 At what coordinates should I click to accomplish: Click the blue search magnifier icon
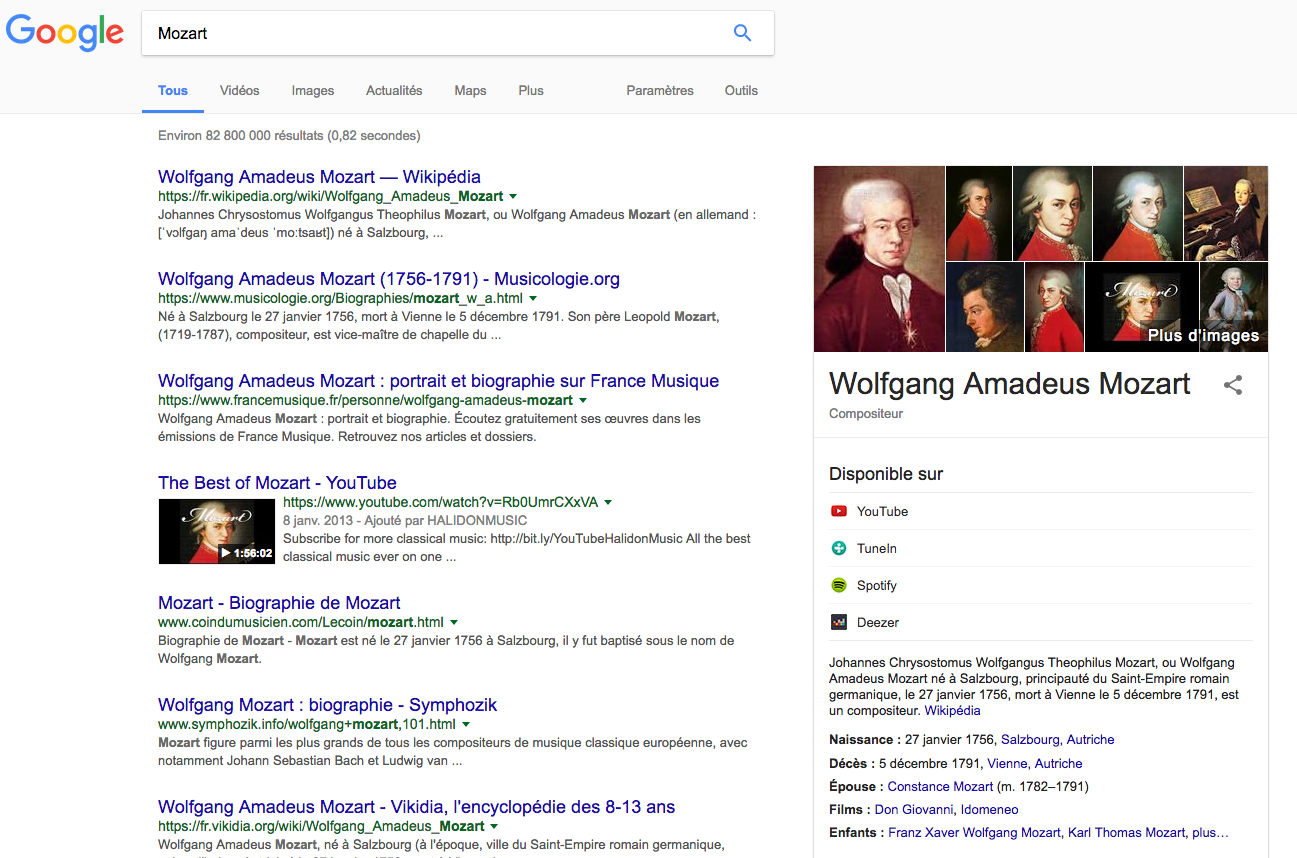(x=742, y=33)
